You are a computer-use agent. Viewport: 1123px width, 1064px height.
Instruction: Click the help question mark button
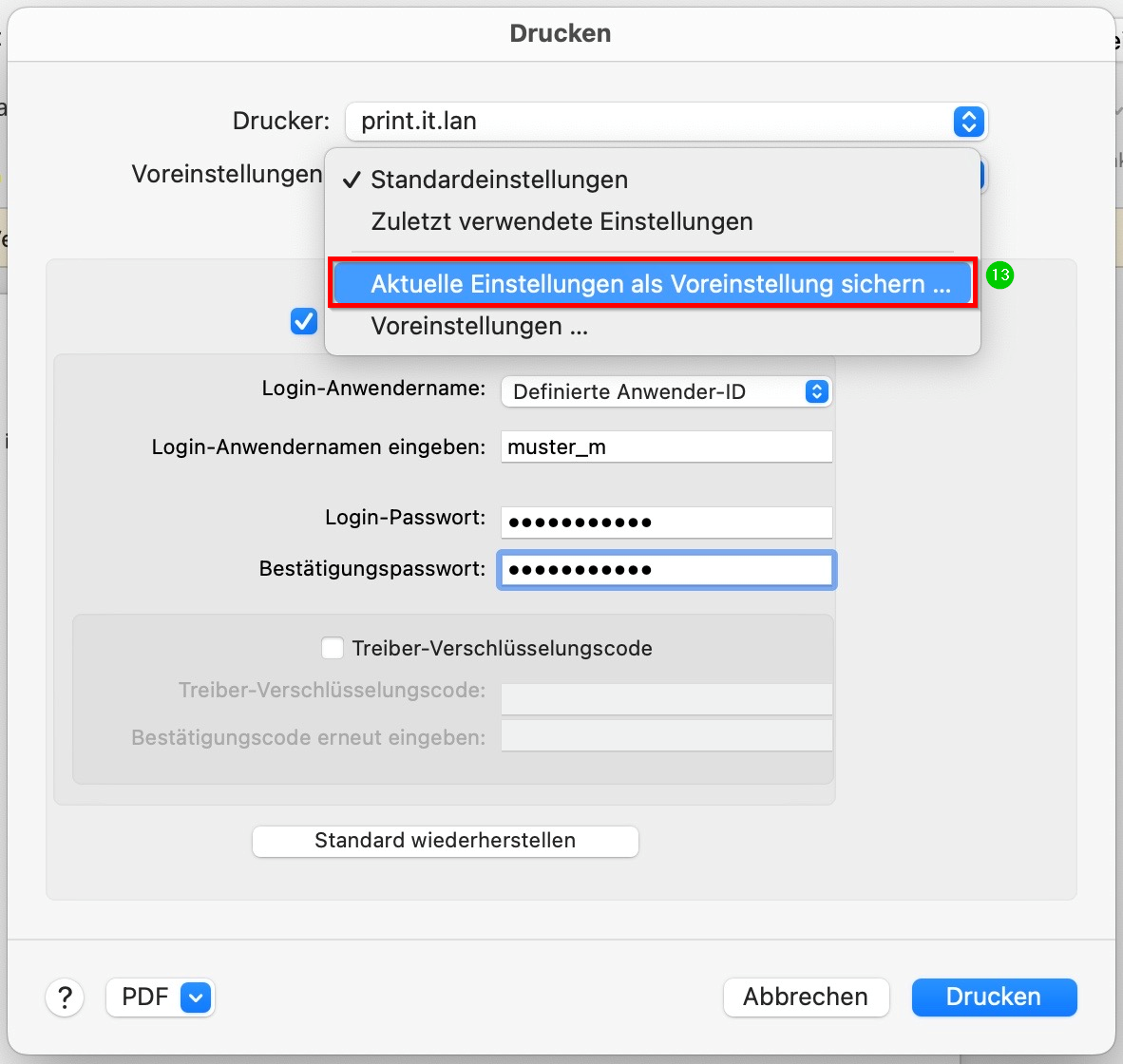click(65, 997)
